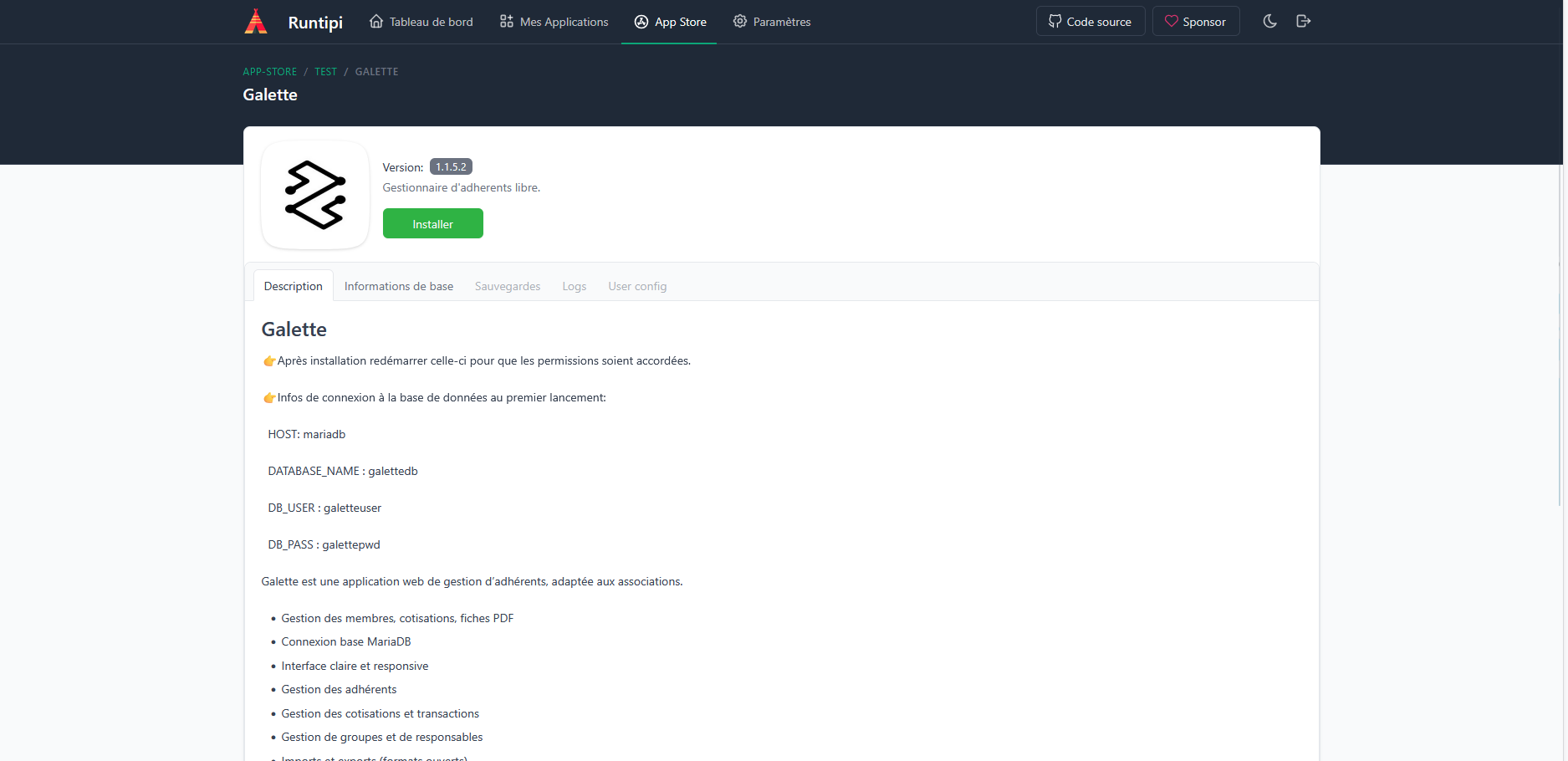Click 'Interface claire et responsive' item

(x=355, y=666)
